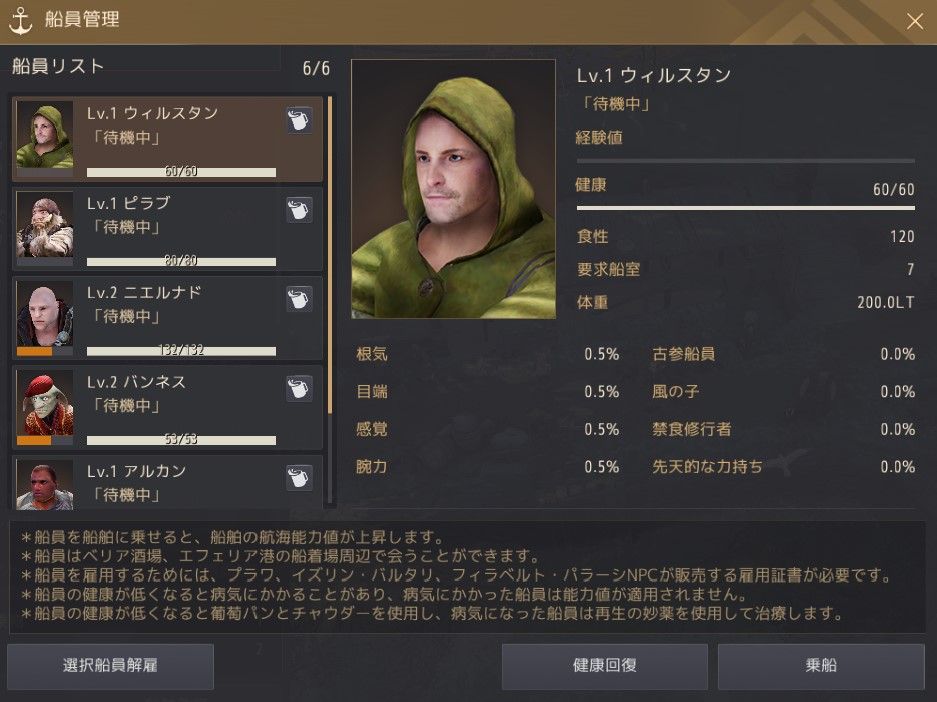Click the 健康 60/60 bar in details
This screenshot has height=702, width=937.
coord(745,208)
